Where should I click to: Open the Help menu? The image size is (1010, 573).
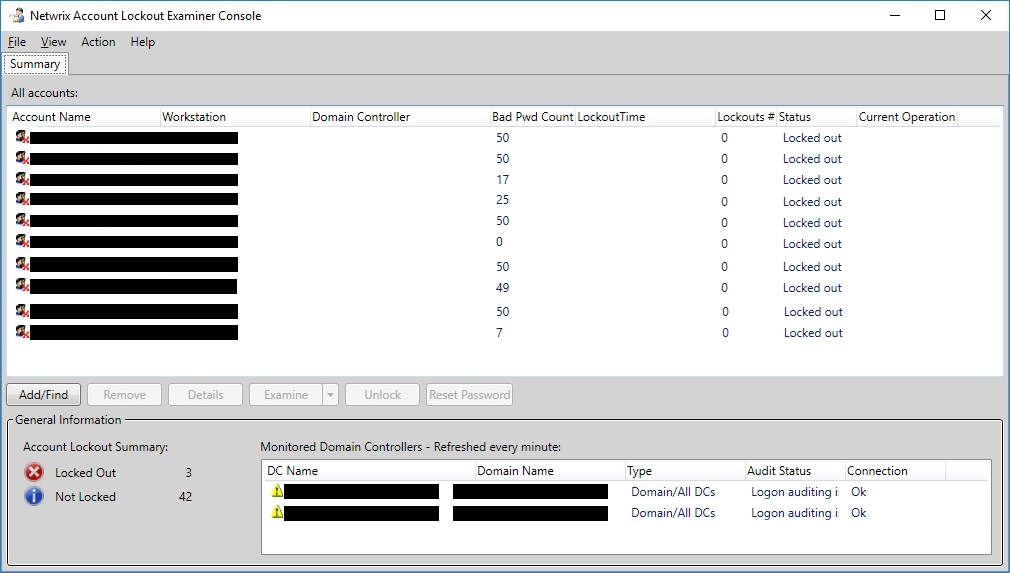click(x=142, y=42)
